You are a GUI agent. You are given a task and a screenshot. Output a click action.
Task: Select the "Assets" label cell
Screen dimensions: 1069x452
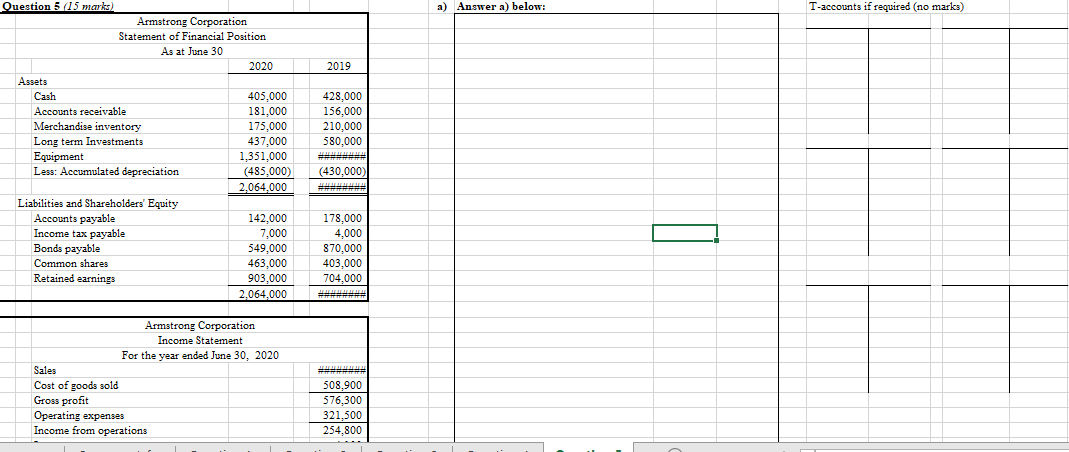click(32, 82)
